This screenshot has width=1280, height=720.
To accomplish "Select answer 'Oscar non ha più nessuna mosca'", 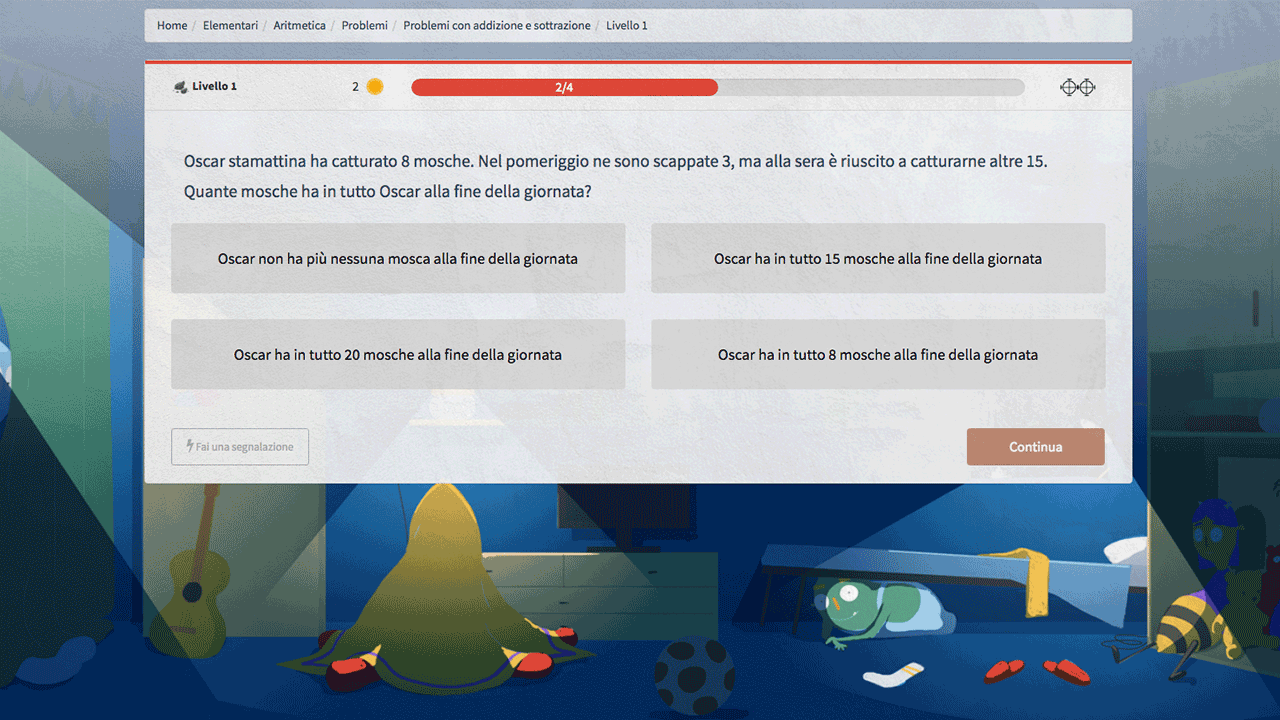I will coord(398,258).
